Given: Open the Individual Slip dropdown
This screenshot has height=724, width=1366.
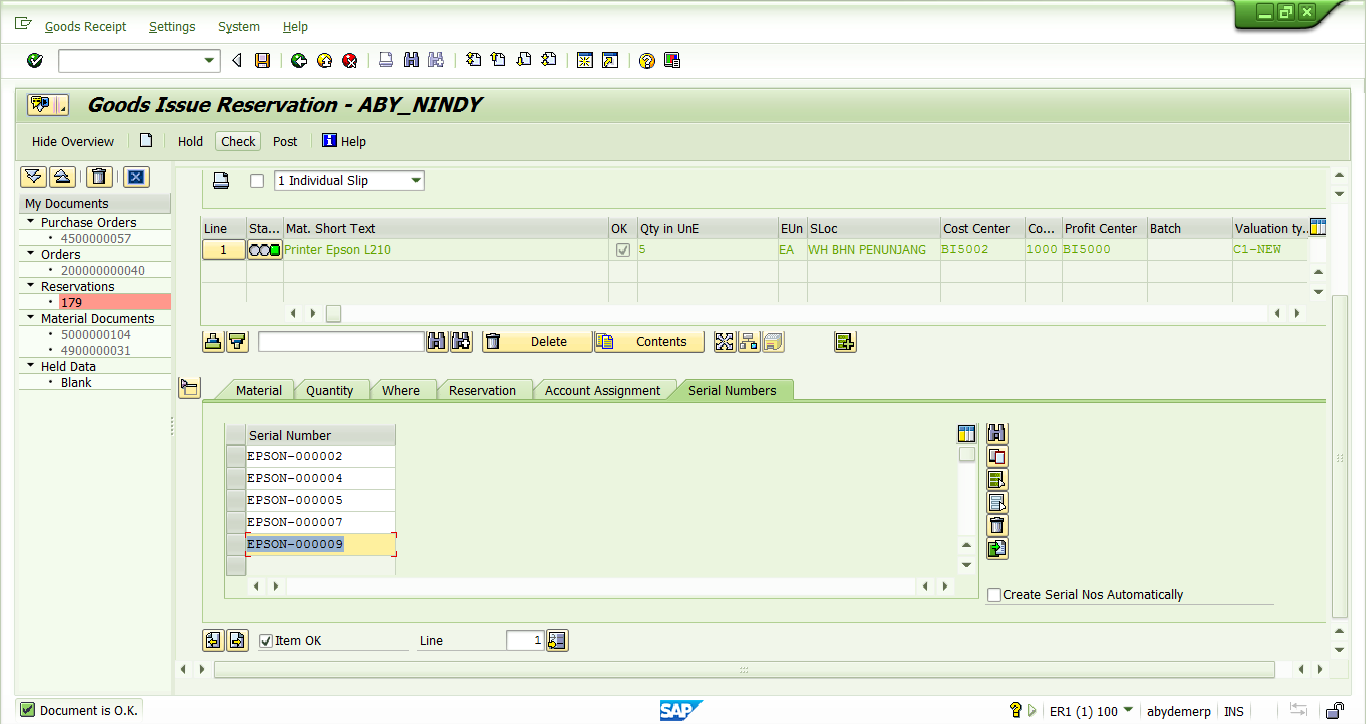Looking at the screenshot, I should click(417, 180).
